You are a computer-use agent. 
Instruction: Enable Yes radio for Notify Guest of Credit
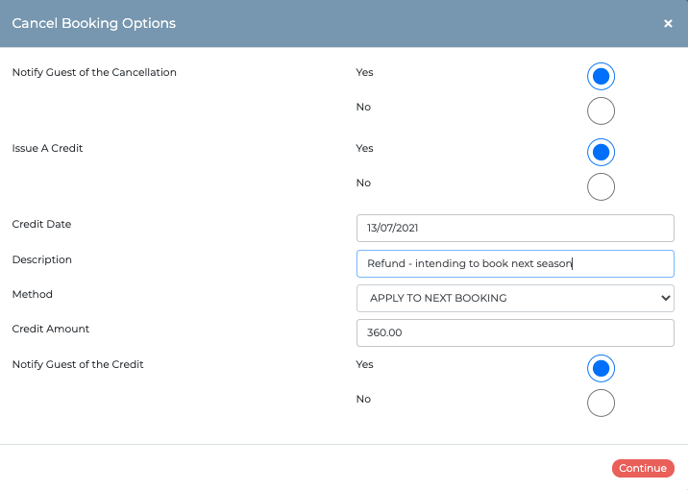[x=601, y=368]
